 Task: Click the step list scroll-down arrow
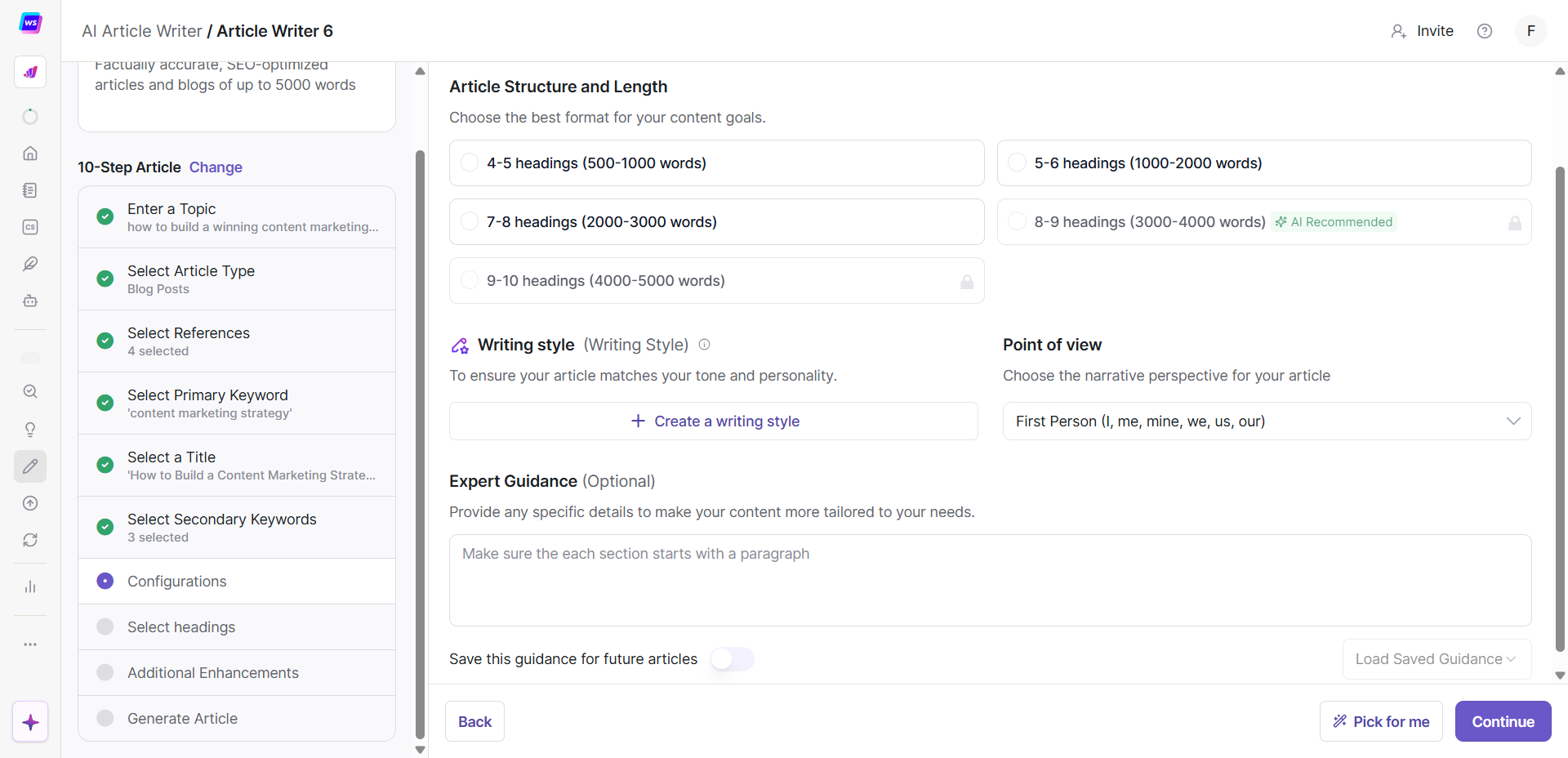pyautogui.click(x=420, y=750)
